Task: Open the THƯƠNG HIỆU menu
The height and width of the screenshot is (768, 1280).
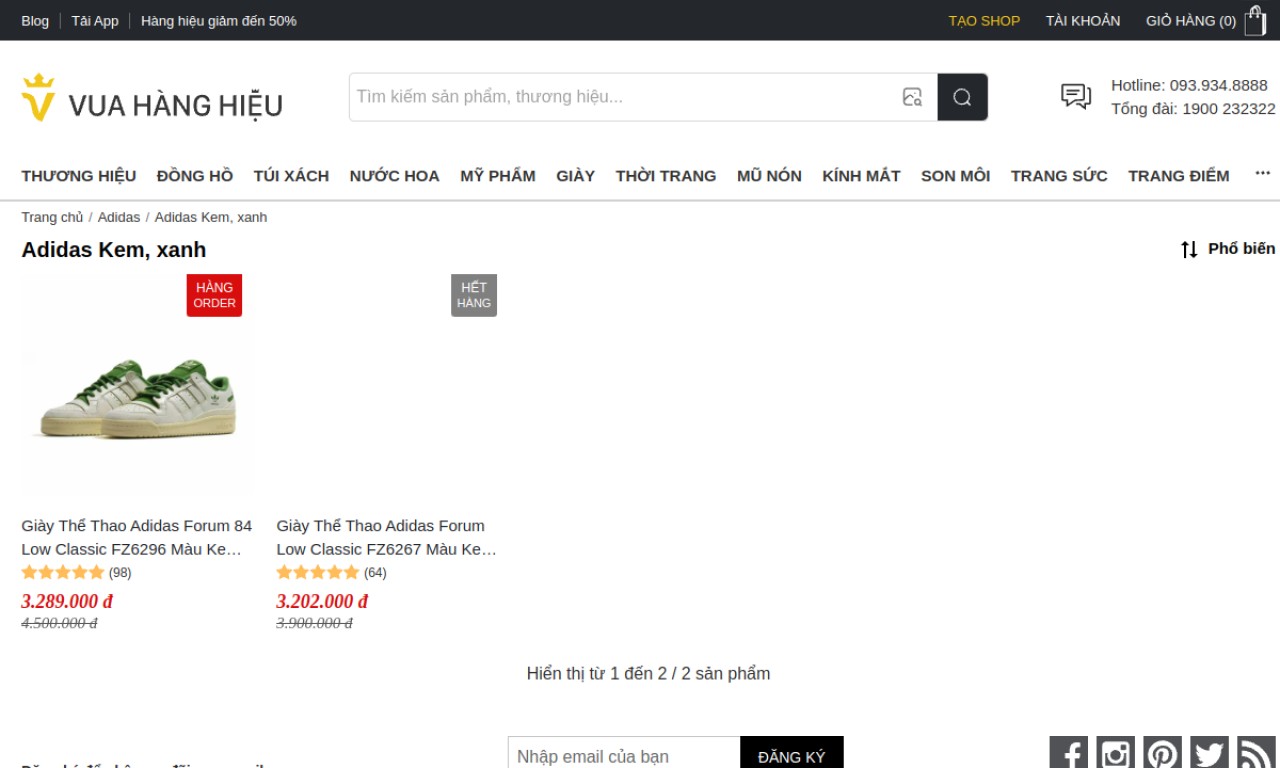Action: click(x=79, y=176)
